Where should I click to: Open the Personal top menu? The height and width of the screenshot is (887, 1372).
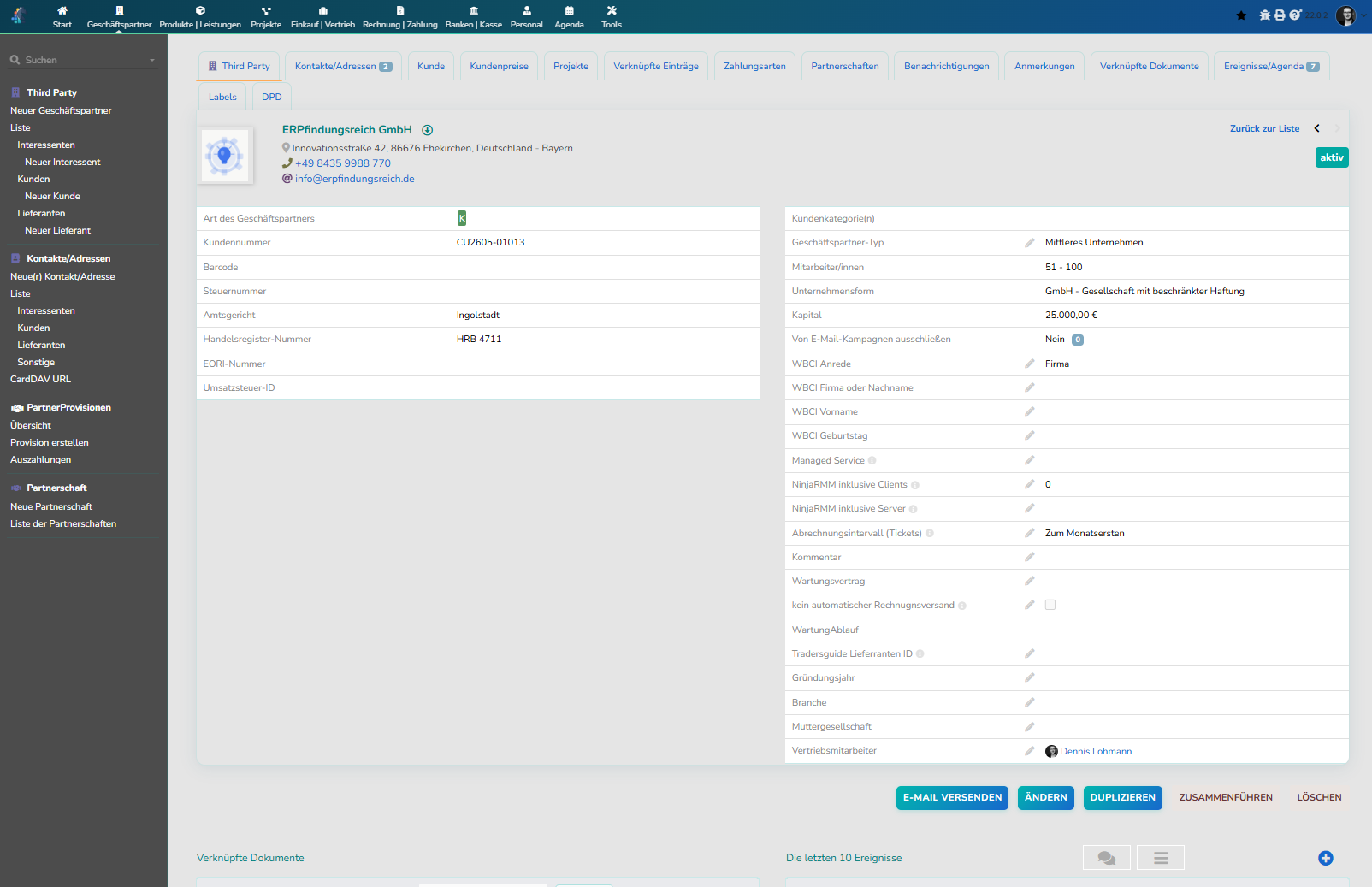(x=527, y=17)
